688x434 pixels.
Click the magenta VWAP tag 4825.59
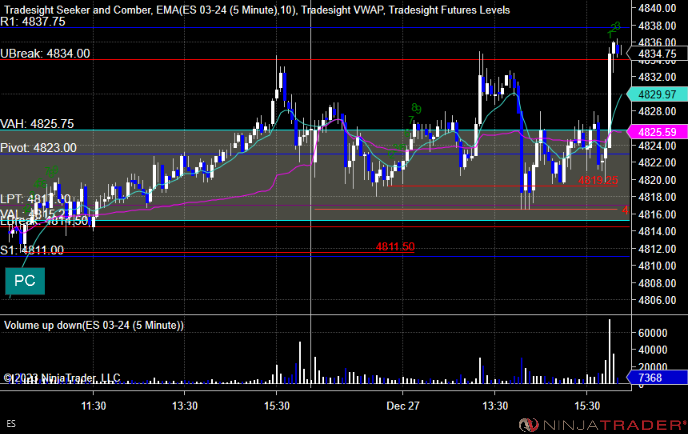coord(657,132)
